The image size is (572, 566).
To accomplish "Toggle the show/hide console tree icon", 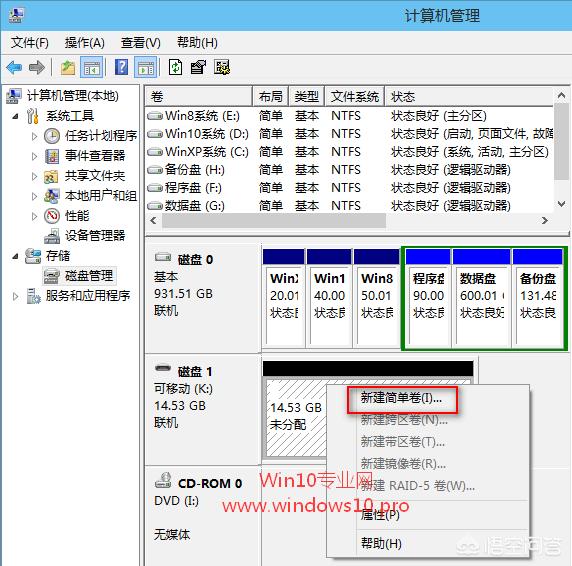I will click(91, 67).
